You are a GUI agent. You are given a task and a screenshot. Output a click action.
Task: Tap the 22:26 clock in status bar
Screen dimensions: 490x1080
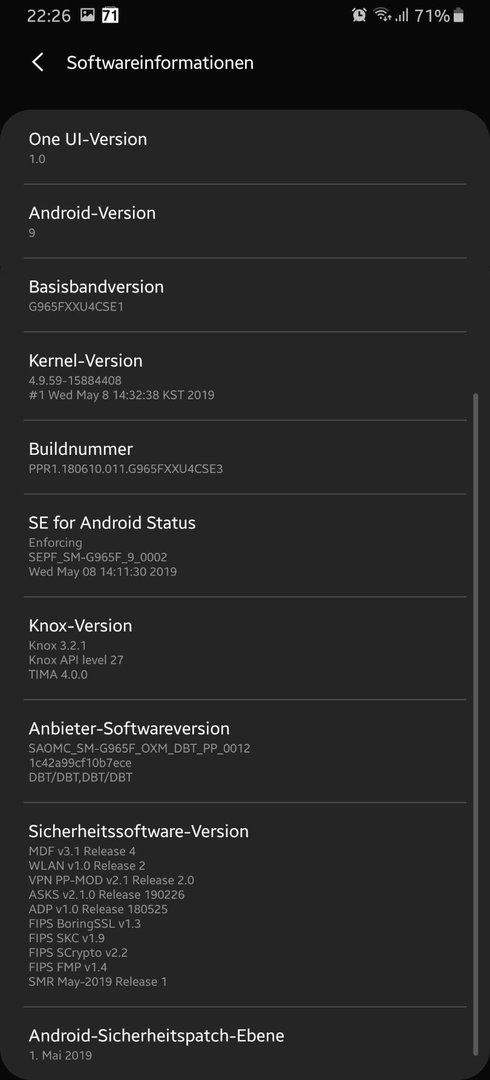49,15
